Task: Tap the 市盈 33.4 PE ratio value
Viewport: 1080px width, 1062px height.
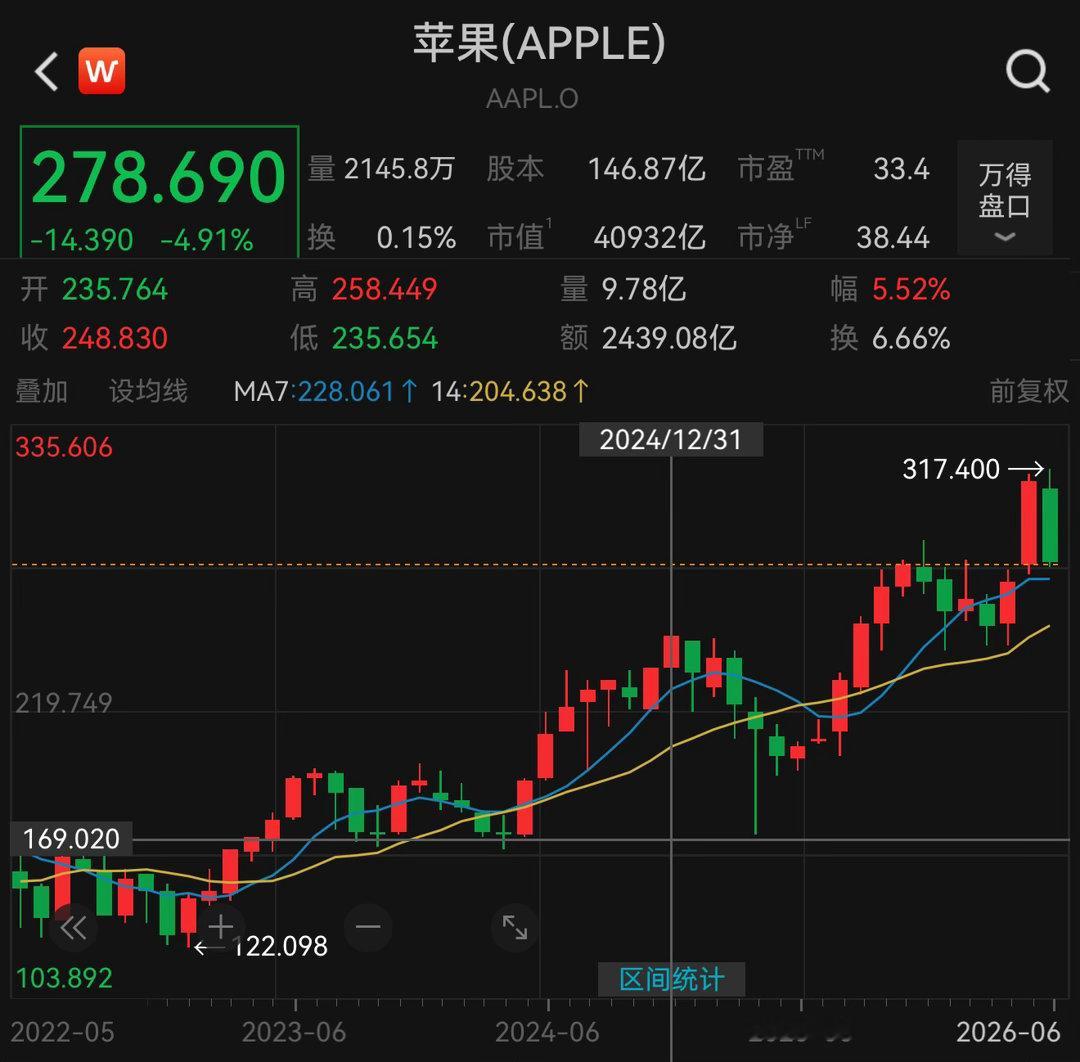Action: pos(833,169)
